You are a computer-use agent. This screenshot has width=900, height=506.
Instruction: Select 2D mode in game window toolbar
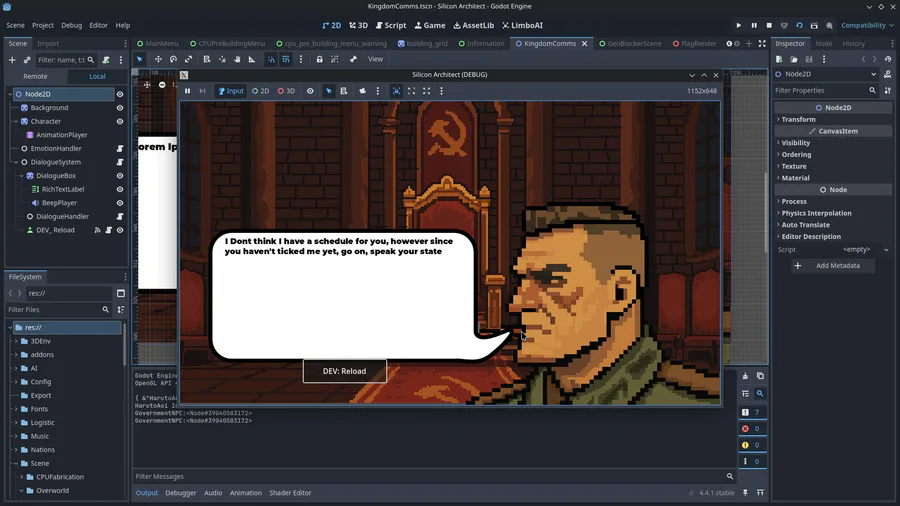click(x=261, y=91)
